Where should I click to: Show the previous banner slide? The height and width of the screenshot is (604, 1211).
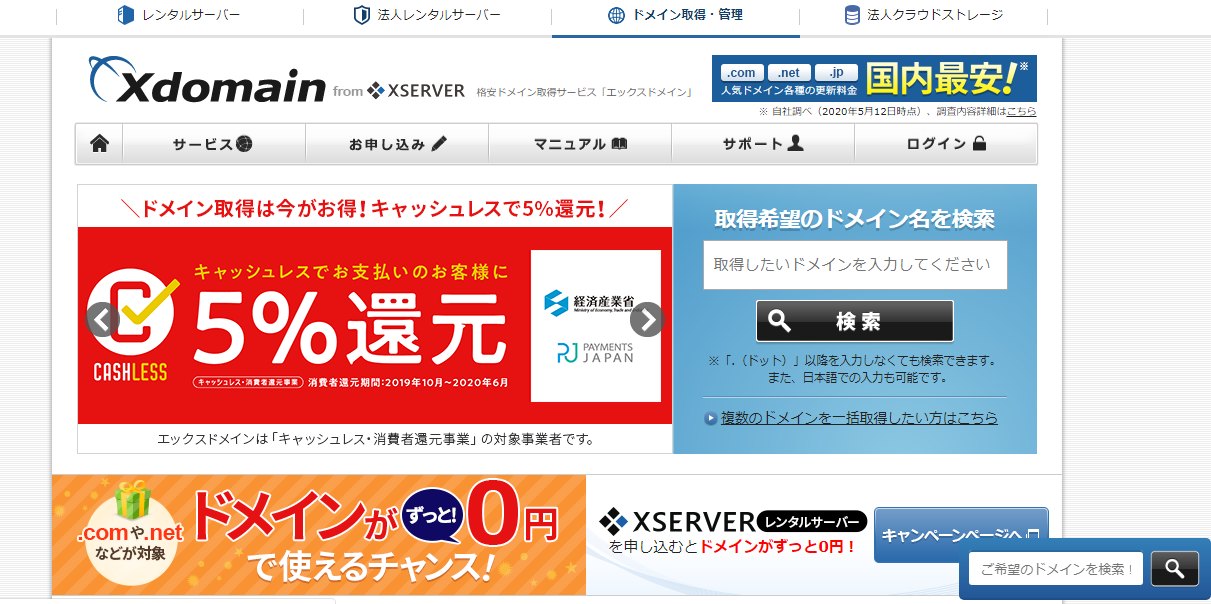(102, 319)
